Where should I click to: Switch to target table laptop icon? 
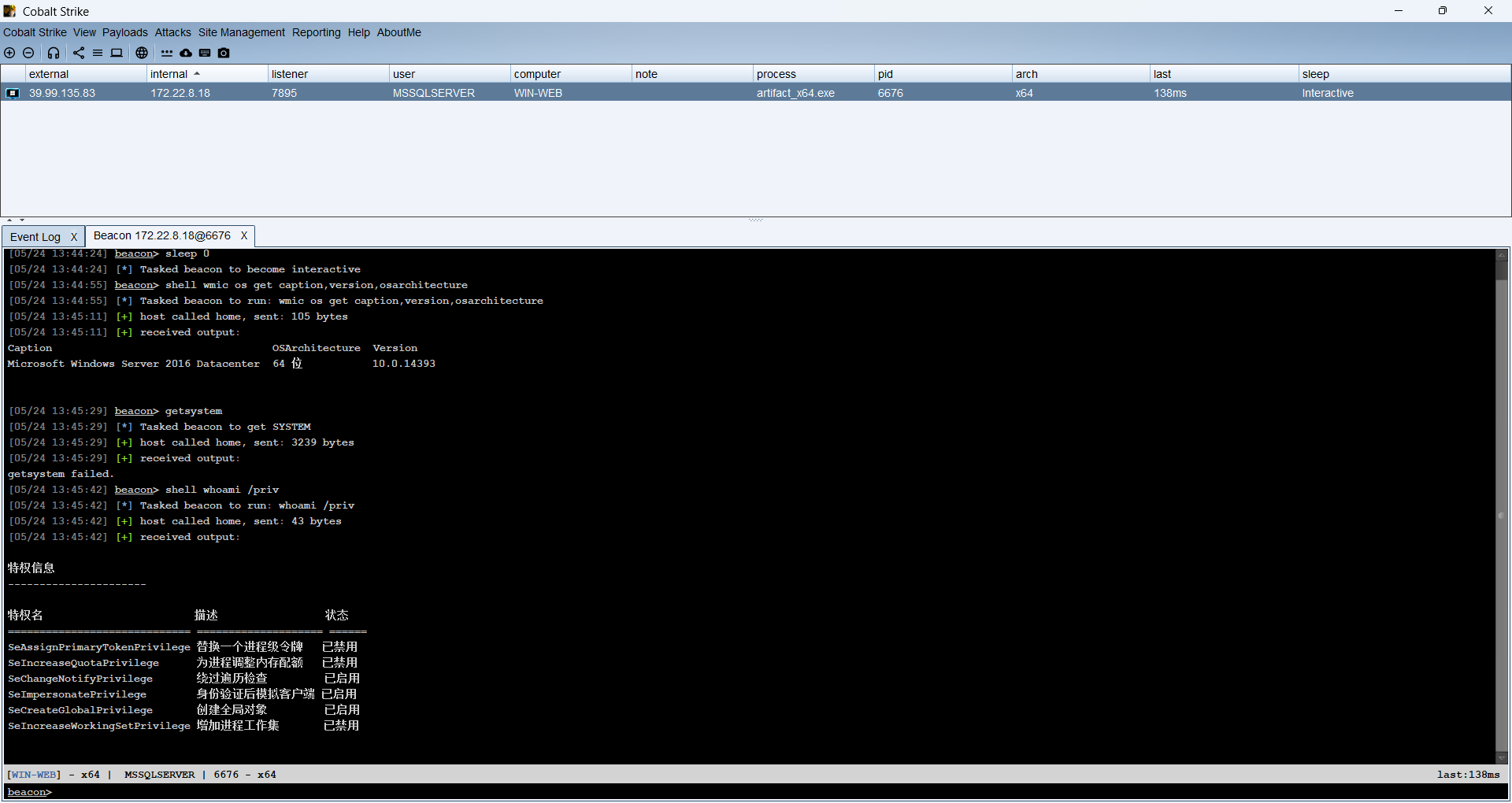point(117,53)
